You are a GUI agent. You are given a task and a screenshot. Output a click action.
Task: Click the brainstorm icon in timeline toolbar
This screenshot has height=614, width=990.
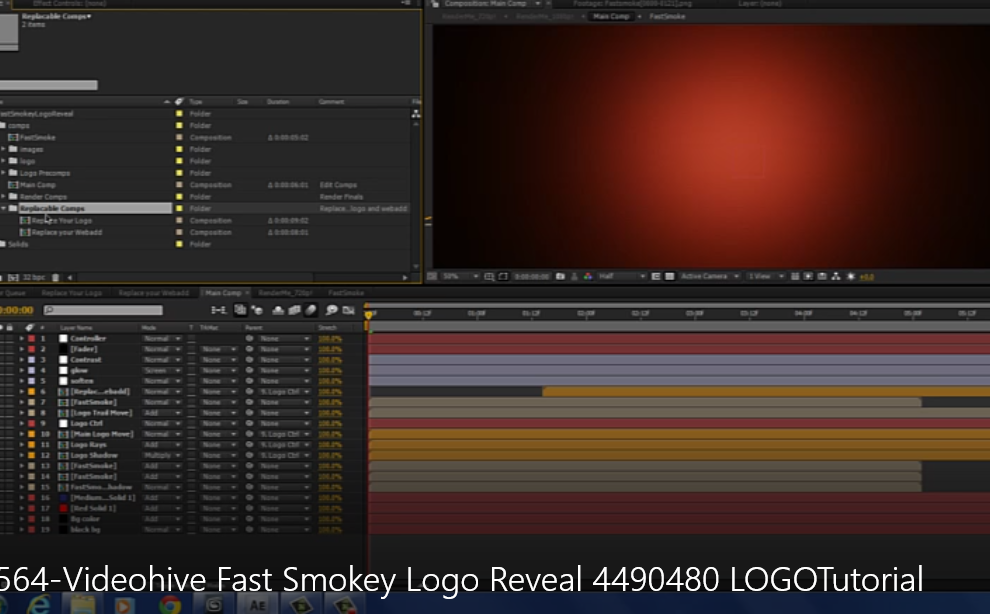click(x=331, y=310)
